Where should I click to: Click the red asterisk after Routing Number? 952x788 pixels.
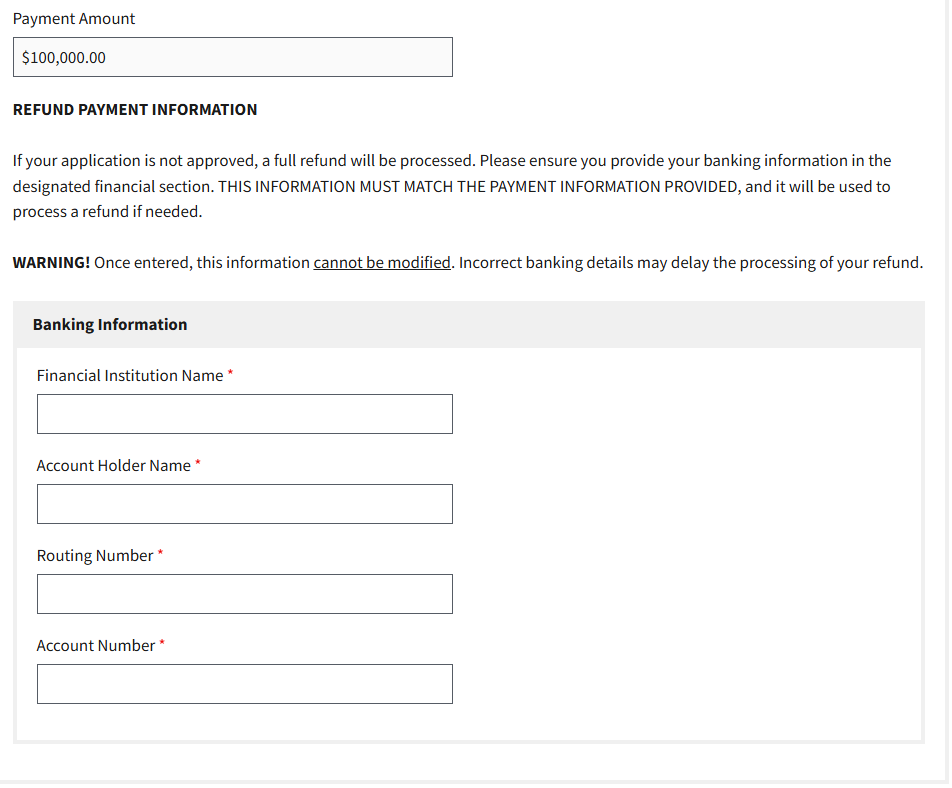161,553
